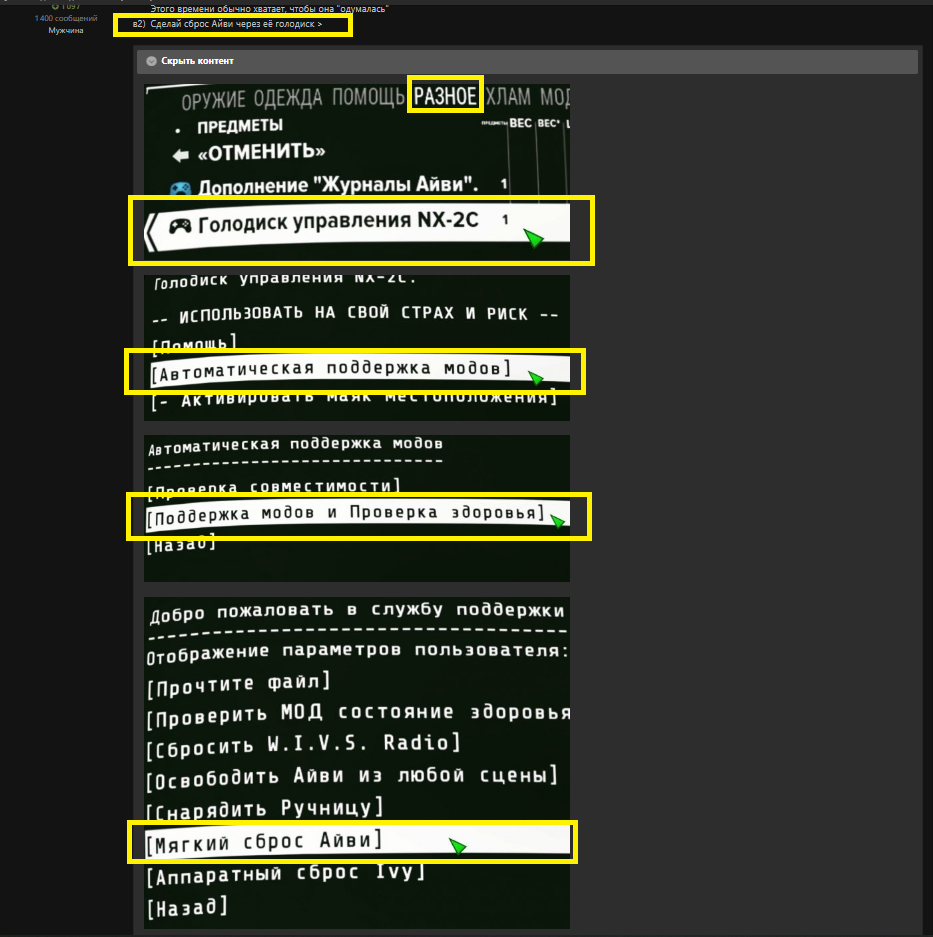
Task: Select '[Поддержка модов и Проверка здоровья]' entry
Action: [345, 514]
